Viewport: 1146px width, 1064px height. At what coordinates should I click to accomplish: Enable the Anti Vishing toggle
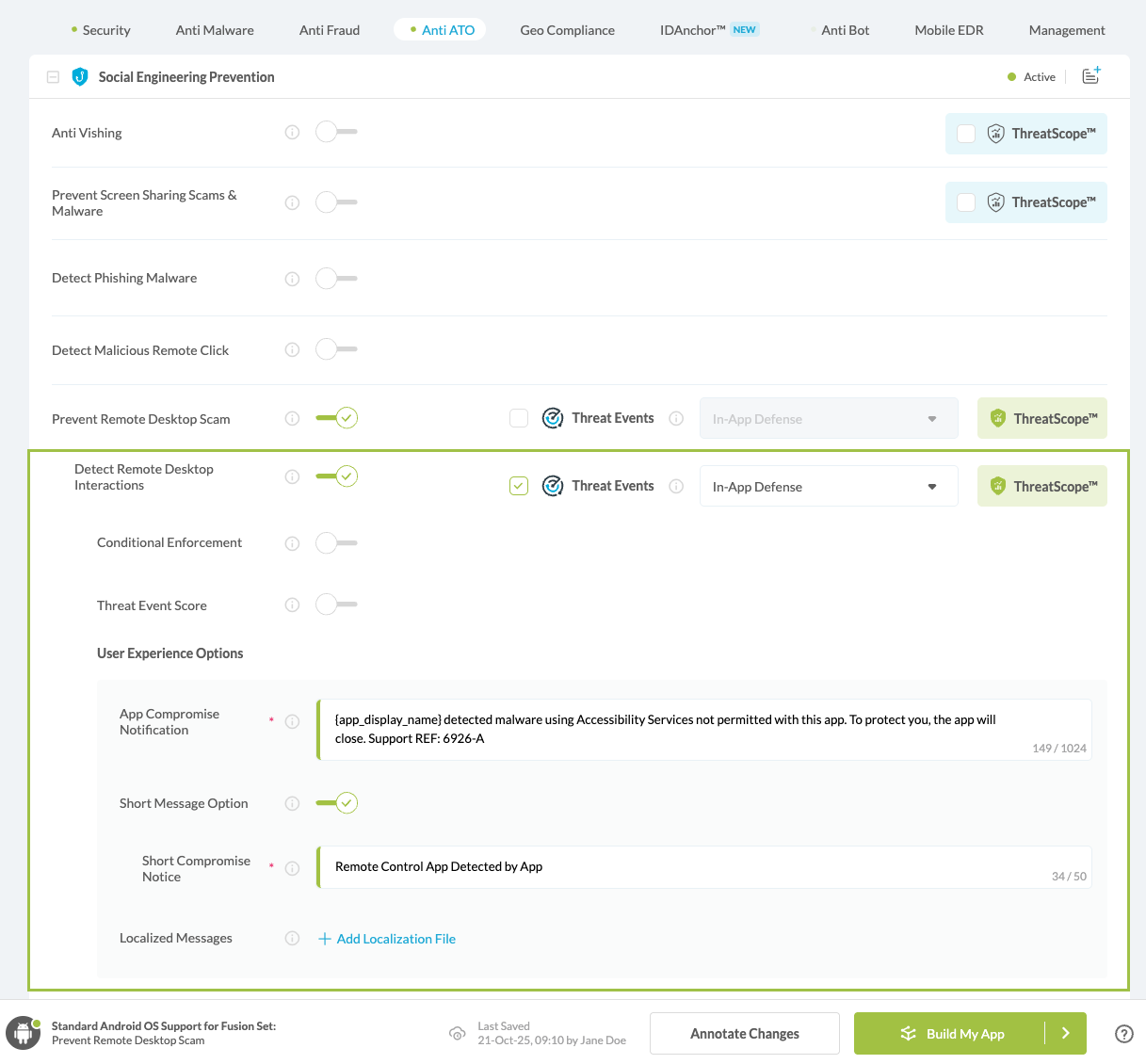tap(336, 133)
